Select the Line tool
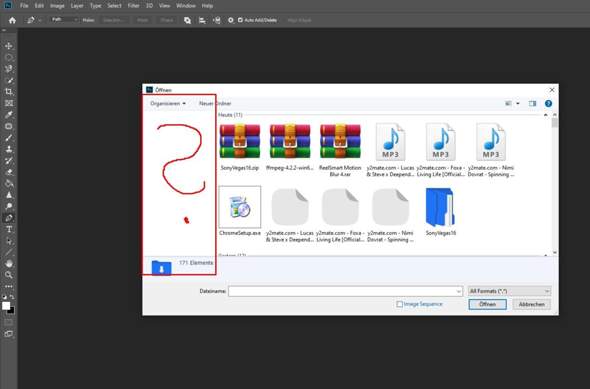The width and height of the screenshot is (590, 389). [x=9, y=252]
